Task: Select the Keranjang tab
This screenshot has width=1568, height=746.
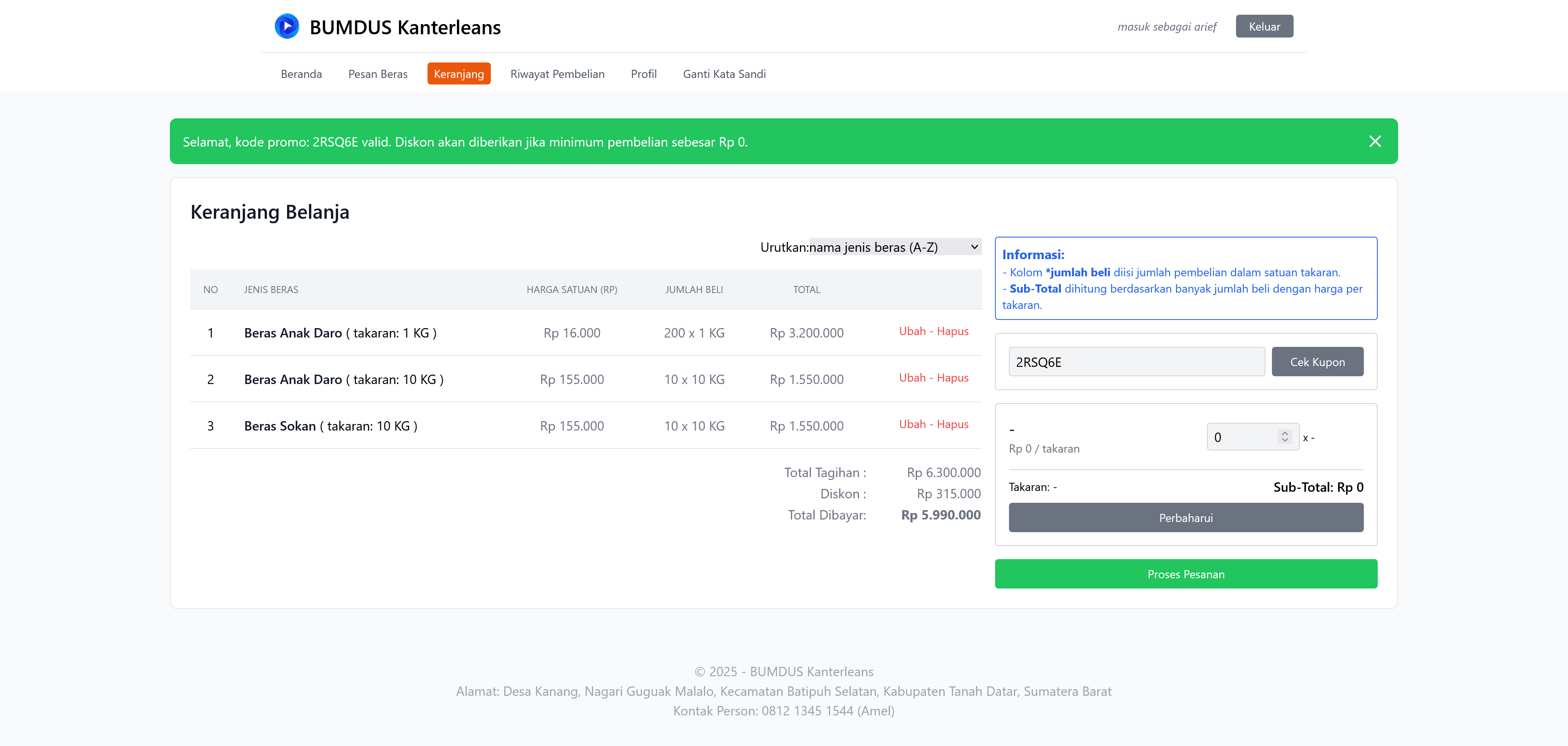Action: [x=459, y=73]
